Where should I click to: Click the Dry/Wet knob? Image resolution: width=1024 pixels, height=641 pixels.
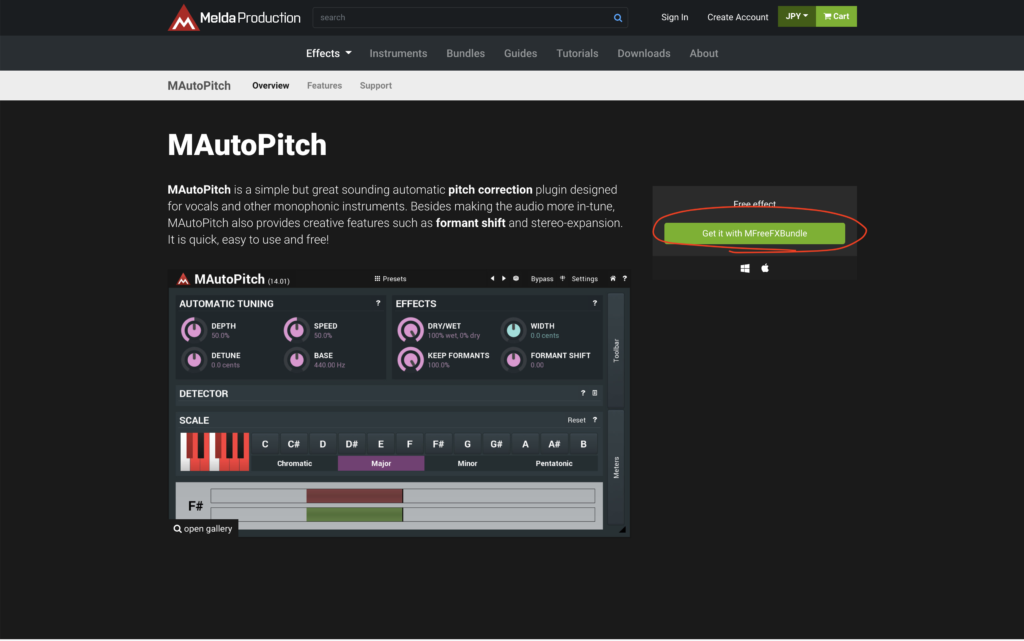pyautogui.click(x=410, y=330)
